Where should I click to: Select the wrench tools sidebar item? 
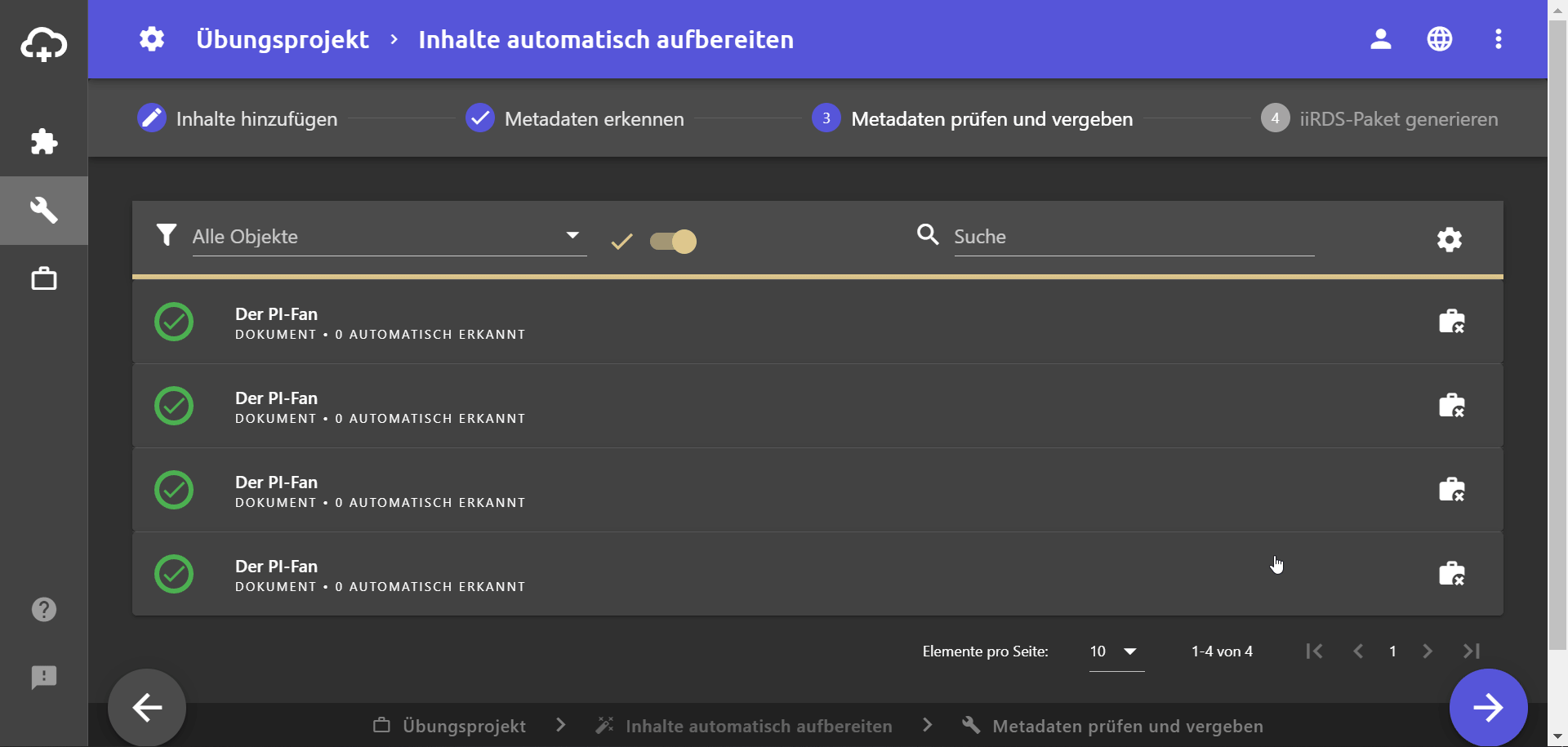[44, 211]
